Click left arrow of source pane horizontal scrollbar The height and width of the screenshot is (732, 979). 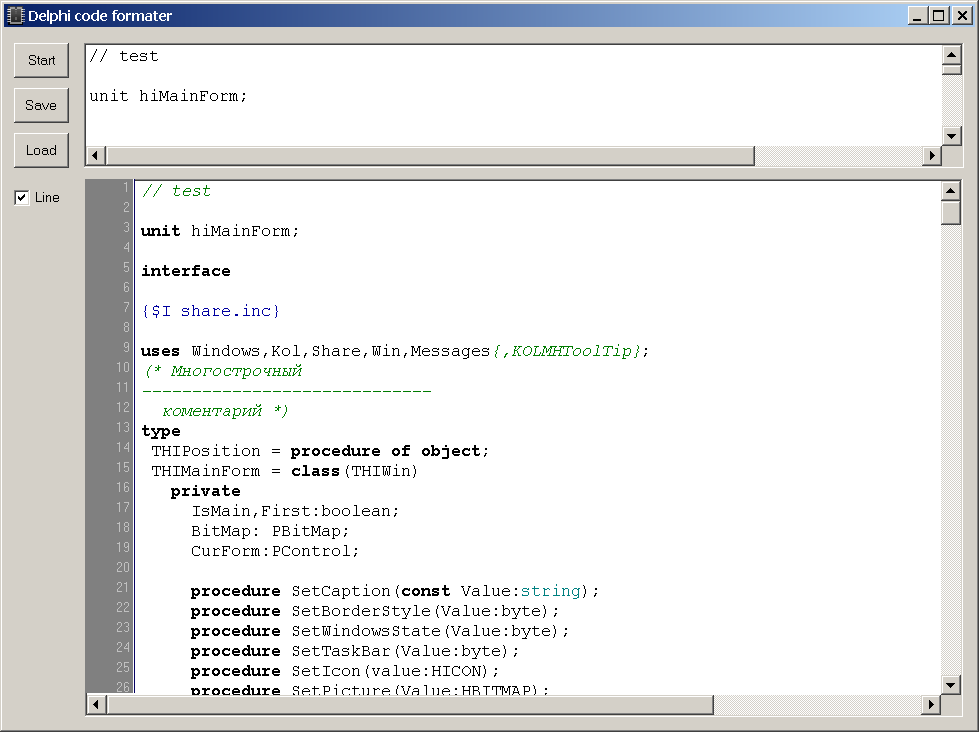tap(96, 156)
